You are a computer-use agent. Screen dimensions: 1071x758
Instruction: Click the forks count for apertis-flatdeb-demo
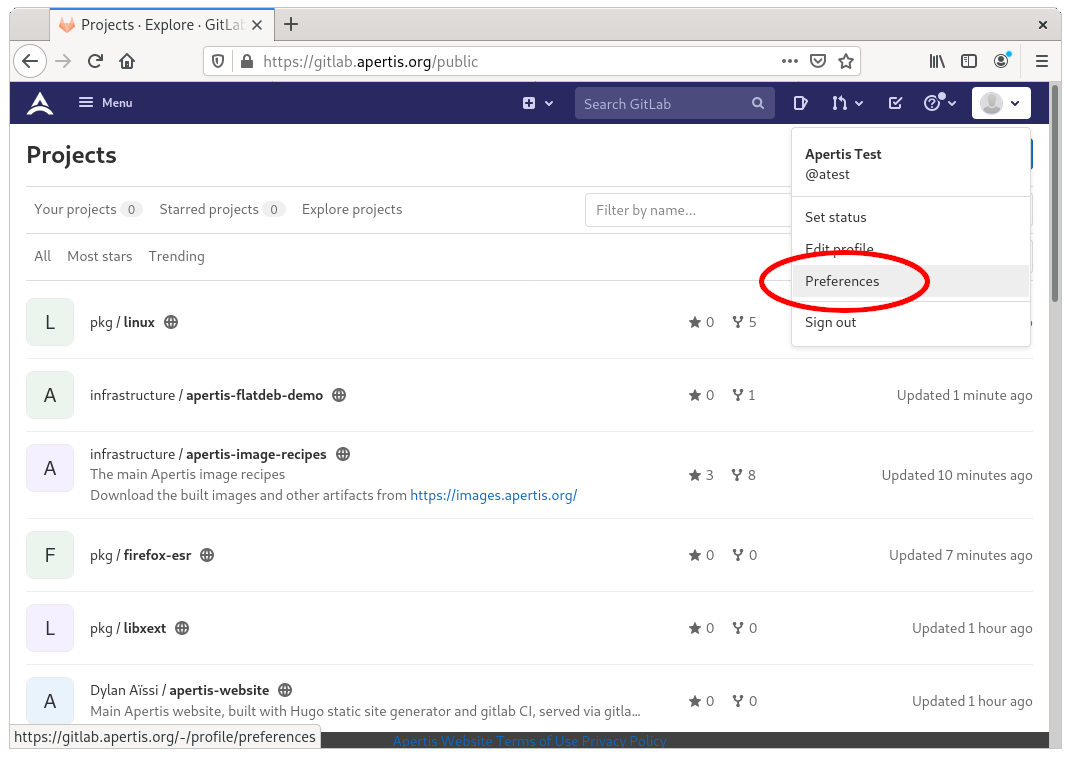point(743,395)
